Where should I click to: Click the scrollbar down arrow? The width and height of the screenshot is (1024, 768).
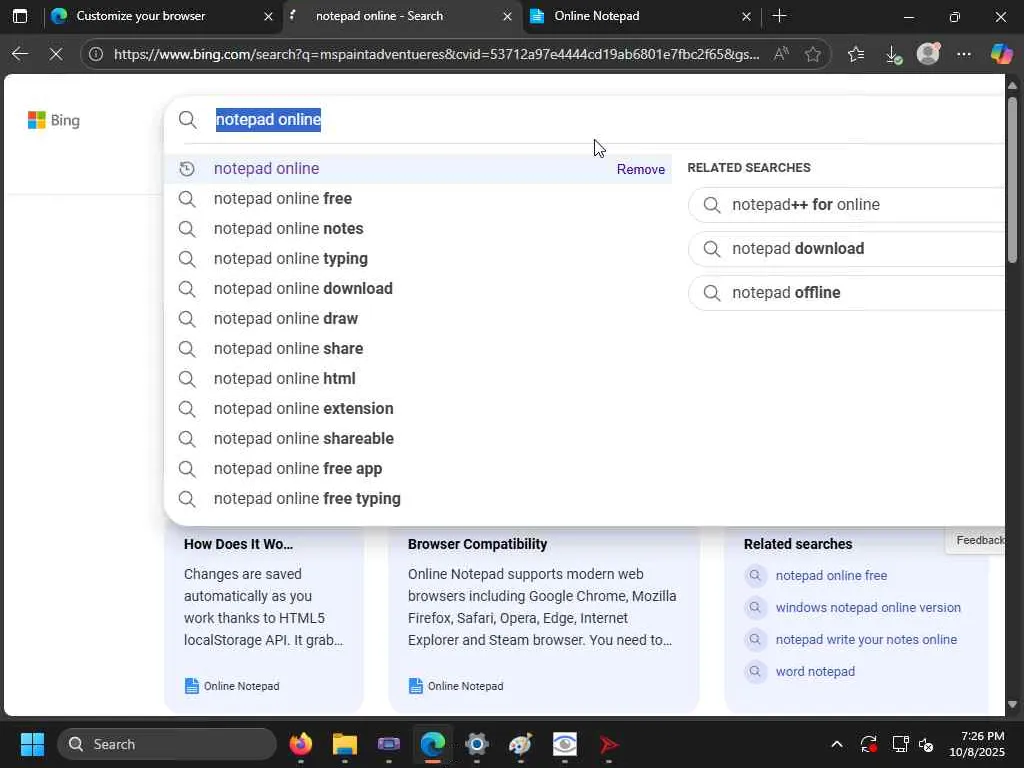1012,705
